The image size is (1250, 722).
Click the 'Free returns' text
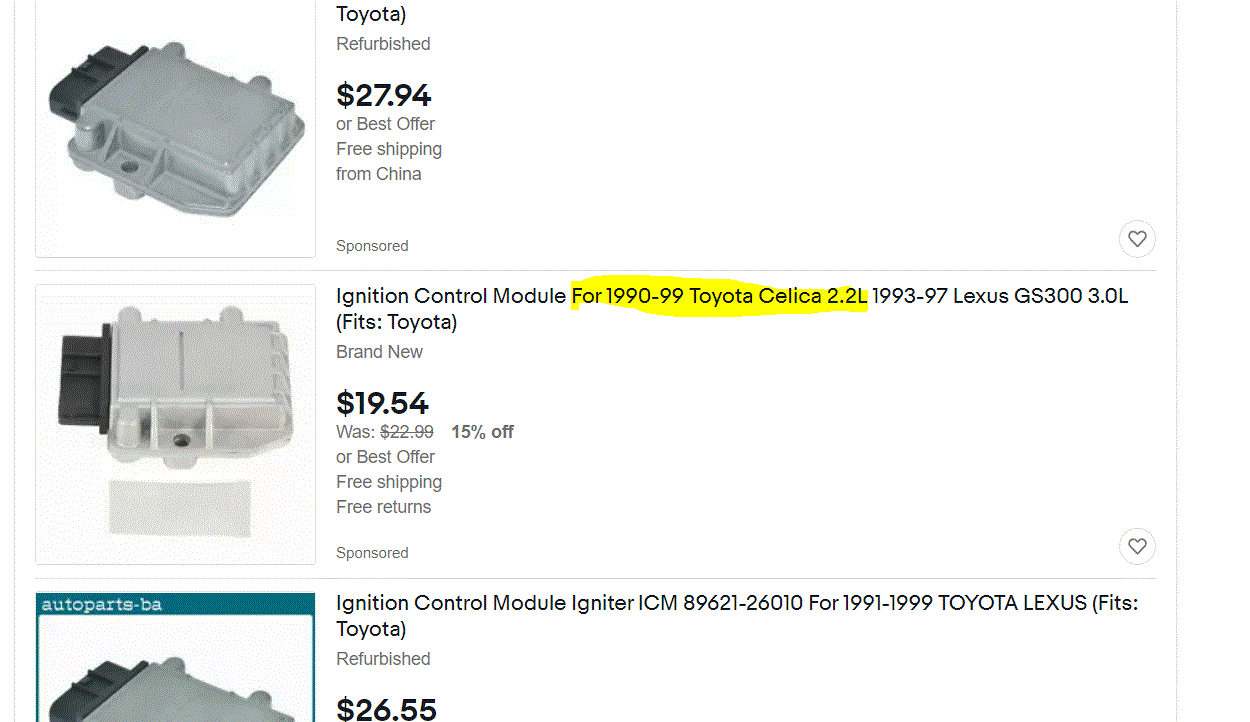tap(383, 507)
